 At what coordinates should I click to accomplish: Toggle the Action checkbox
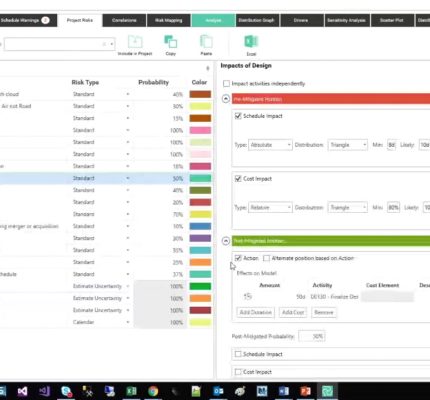click(x=238, y=258)
